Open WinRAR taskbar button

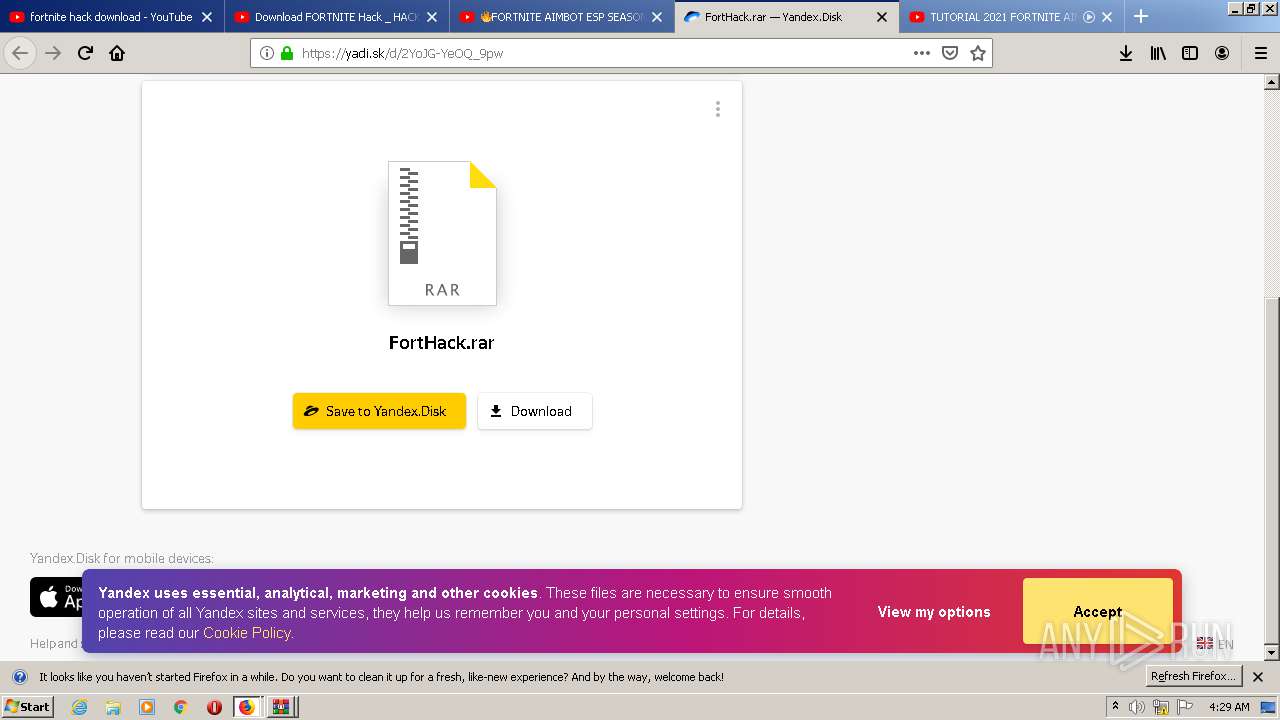click(x=281, y=707)
